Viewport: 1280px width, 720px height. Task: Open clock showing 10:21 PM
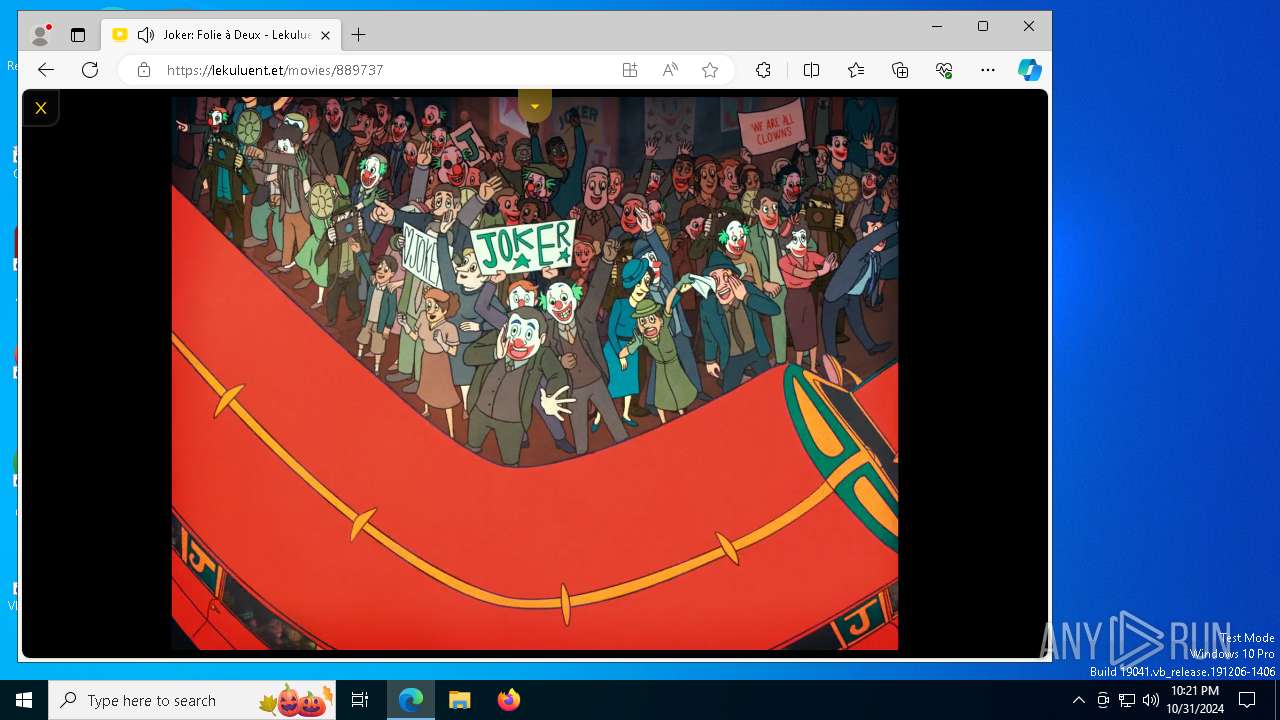1194,700
